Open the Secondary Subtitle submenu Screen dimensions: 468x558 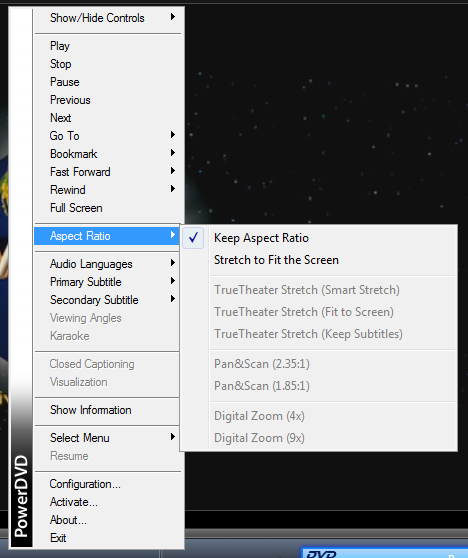[108, 300]
